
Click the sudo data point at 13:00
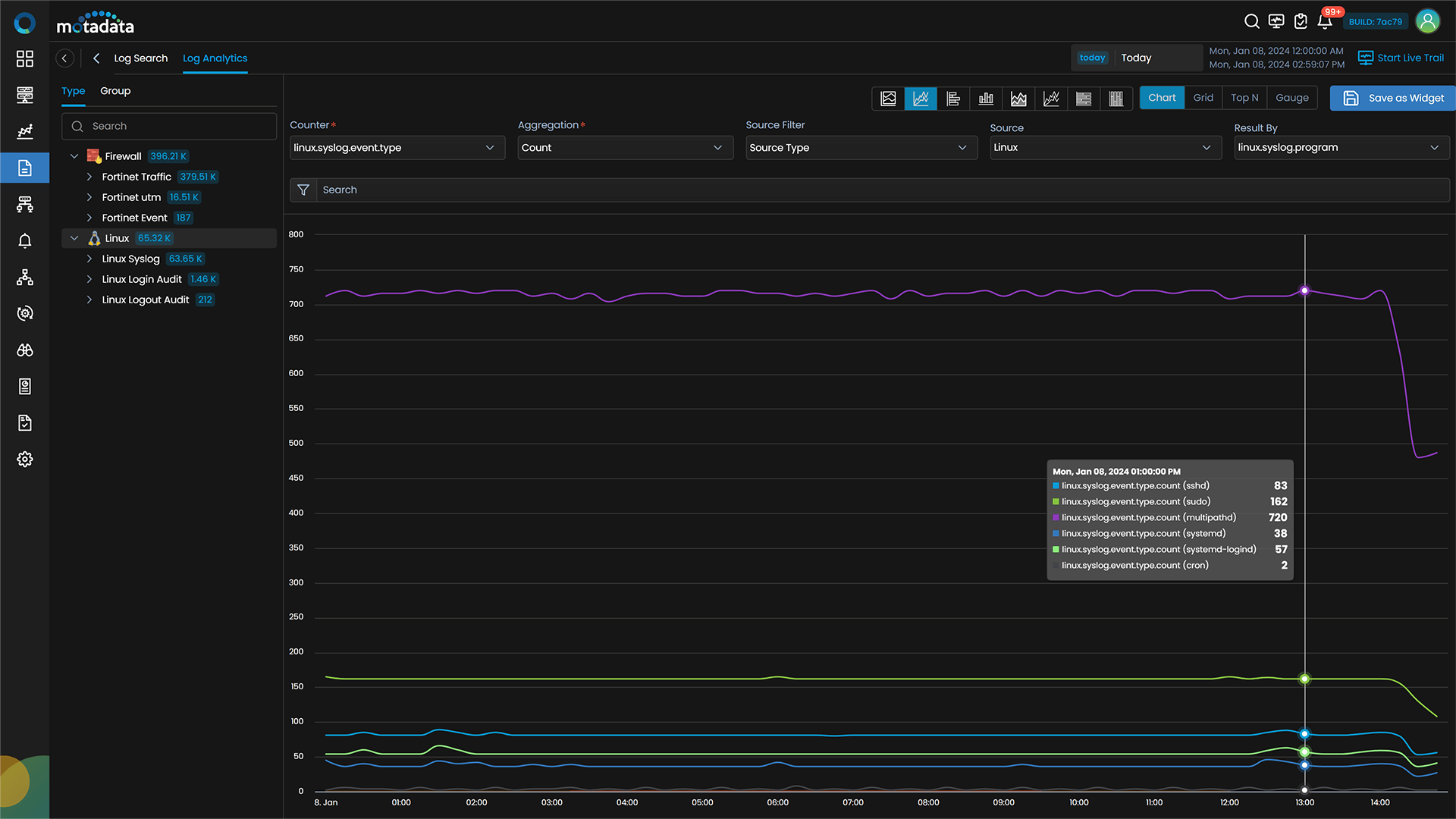1304,679
